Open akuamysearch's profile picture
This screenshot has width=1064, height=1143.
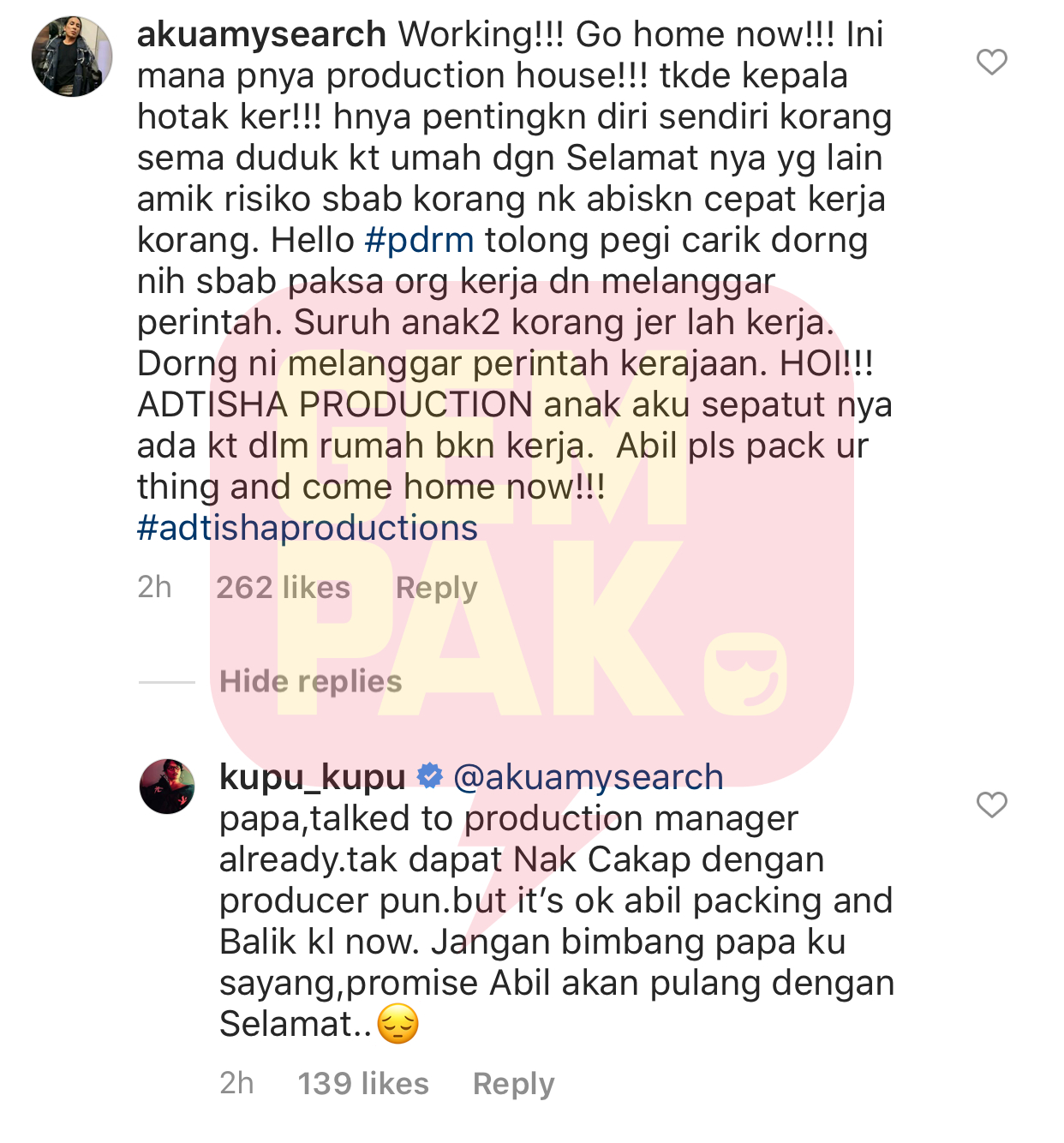[72, 56]
